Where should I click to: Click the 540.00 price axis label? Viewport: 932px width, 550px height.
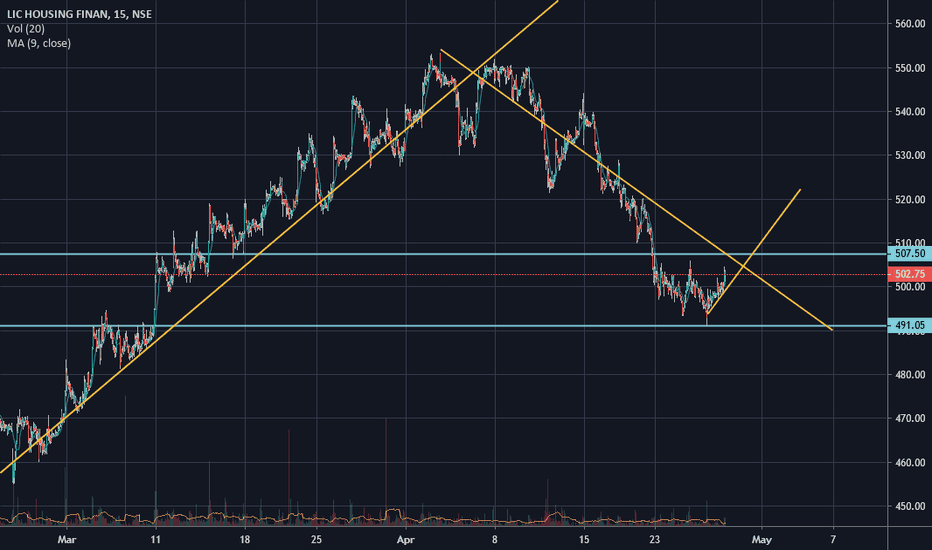[910, 112]
